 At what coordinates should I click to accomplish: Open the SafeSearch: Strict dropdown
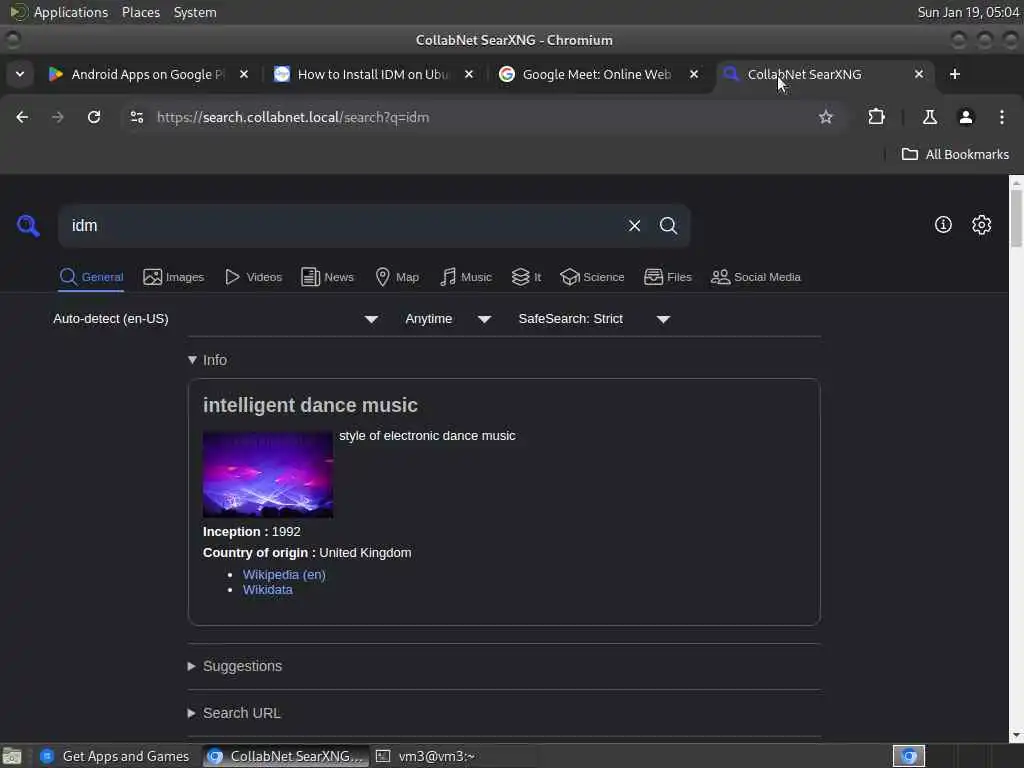click(x=594, y=319)
